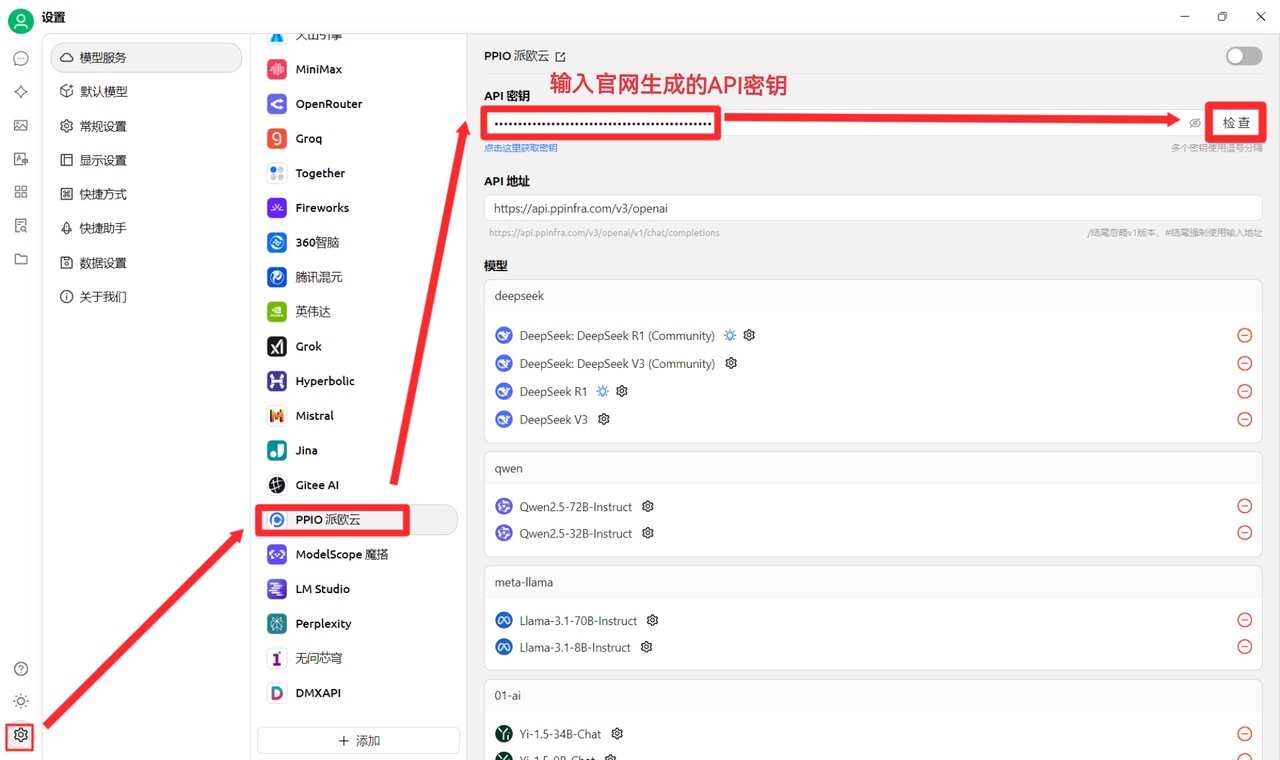Select the 腾讯混元 provider
The image size is (1280, 760).
point(358,277)
